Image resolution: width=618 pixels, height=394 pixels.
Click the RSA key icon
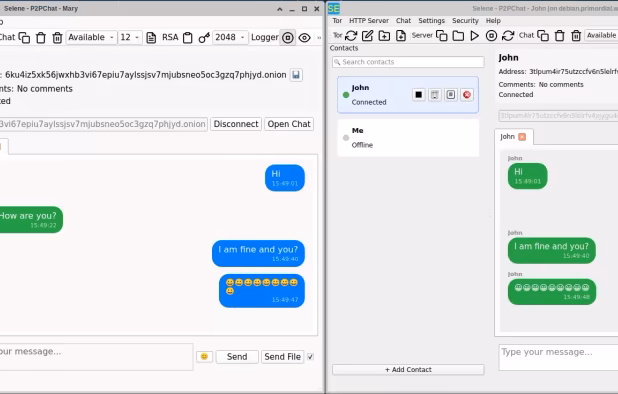204,38
